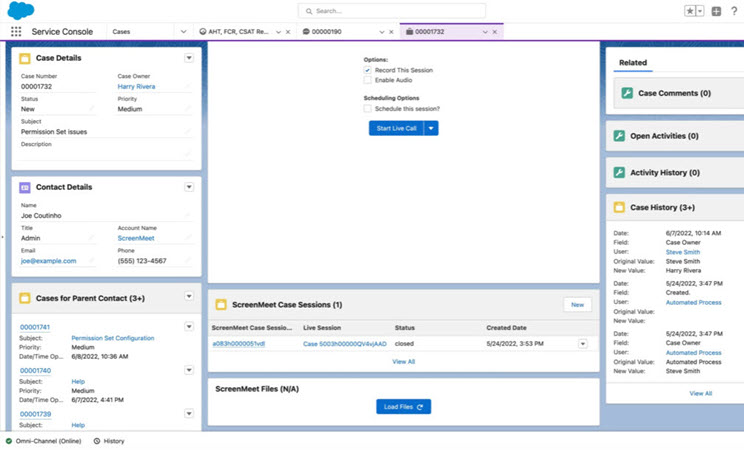Image resolution: width=744 pixels, height=450 pixels.
Task: Click the Activity History wrench icon
Action: click(619, 172)
